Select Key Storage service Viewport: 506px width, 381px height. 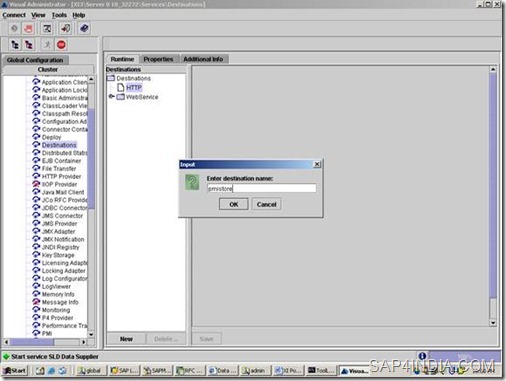[58, 255]
